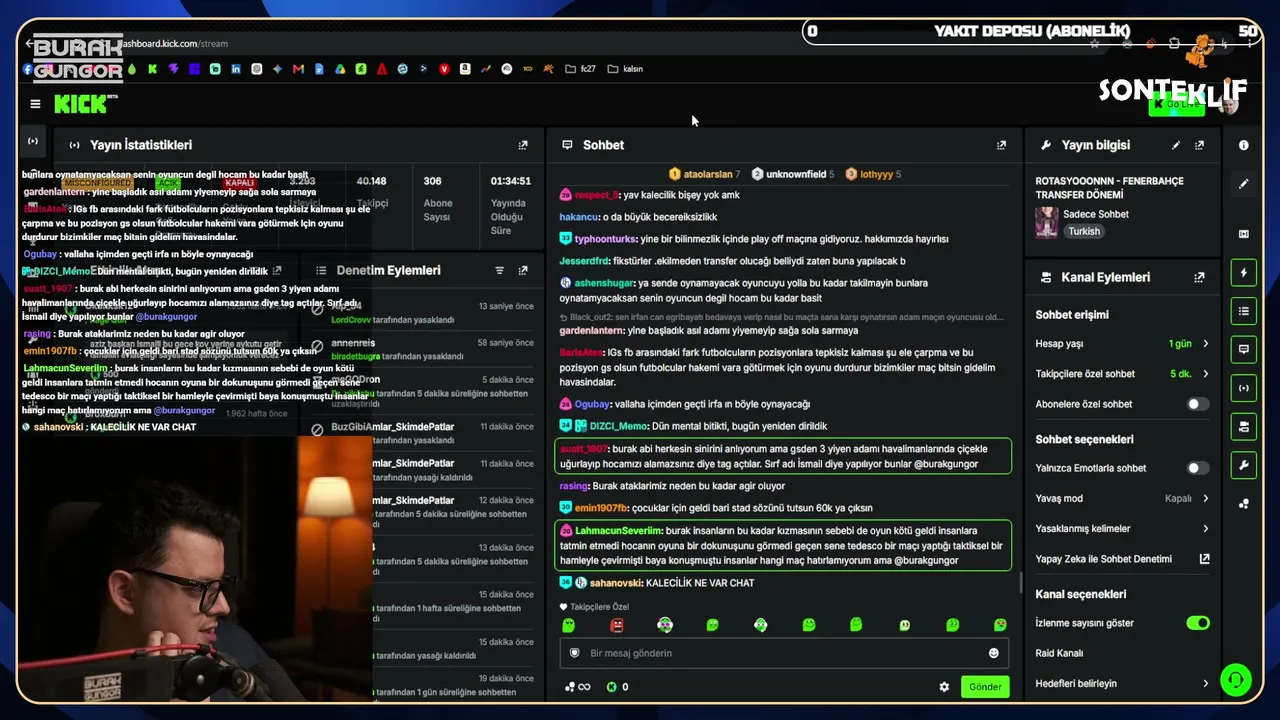
Task: Open the filter icon in Denetim Eylemleri
Action: [499, 270]
